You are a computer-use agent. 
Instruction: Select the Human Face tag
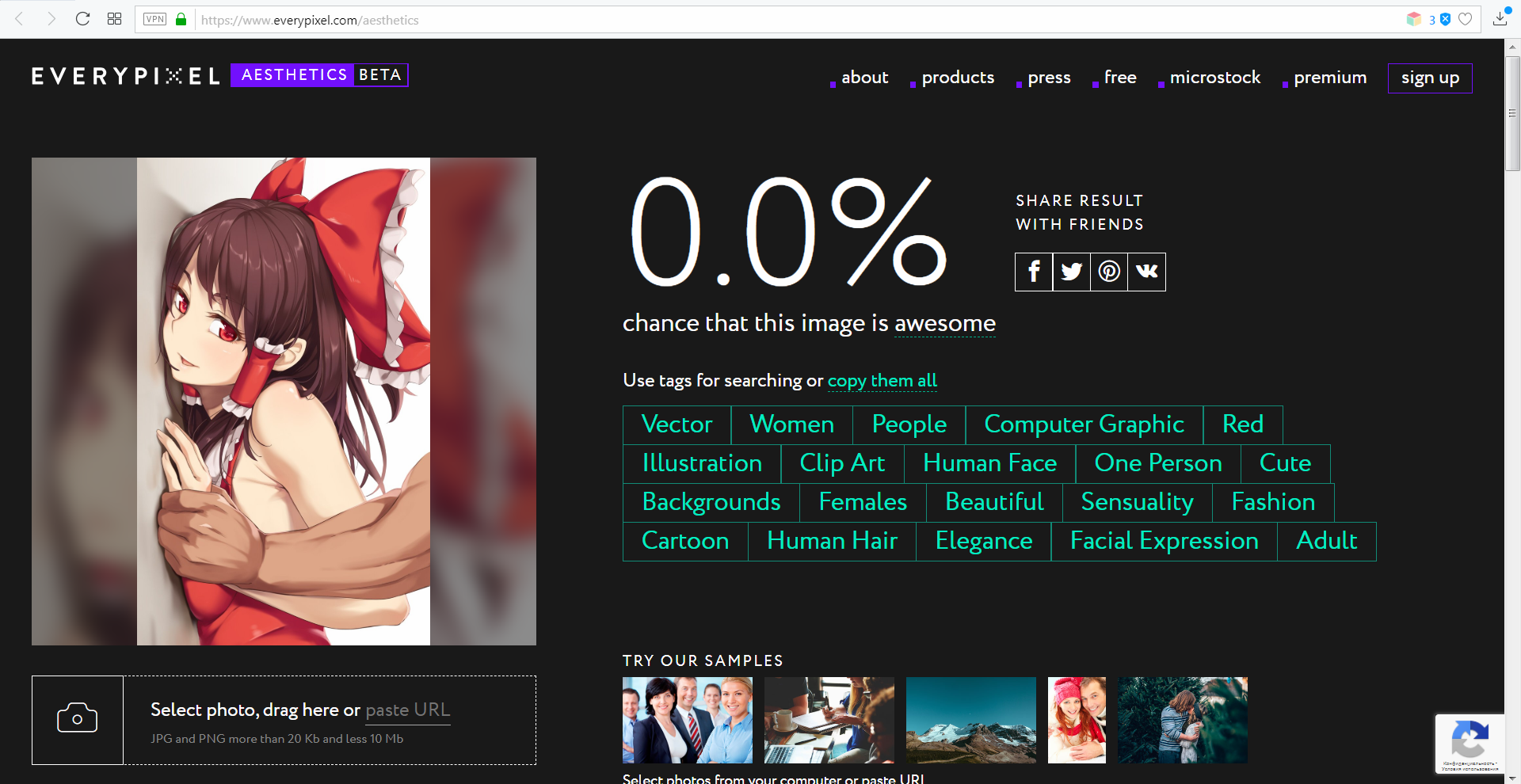tap(990, 463)
